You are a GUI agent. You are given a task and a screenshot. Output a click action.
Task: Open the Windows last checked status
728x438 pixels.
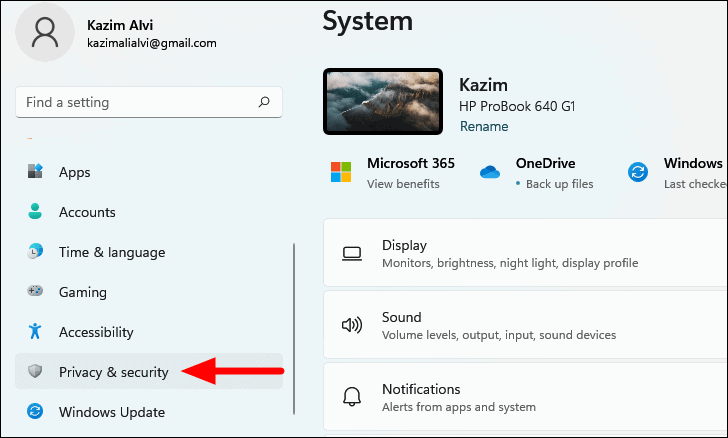point(695,184)
